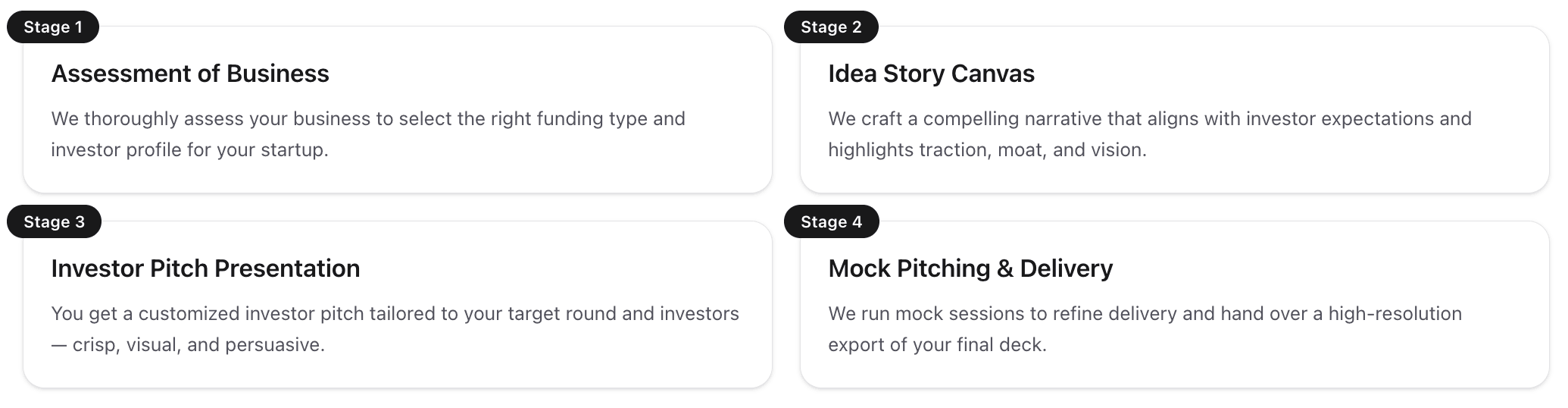The height and width of the screenshot is (408, 1568).
Task: Click the Stage 2 badge
Action: tap(831, 27)
